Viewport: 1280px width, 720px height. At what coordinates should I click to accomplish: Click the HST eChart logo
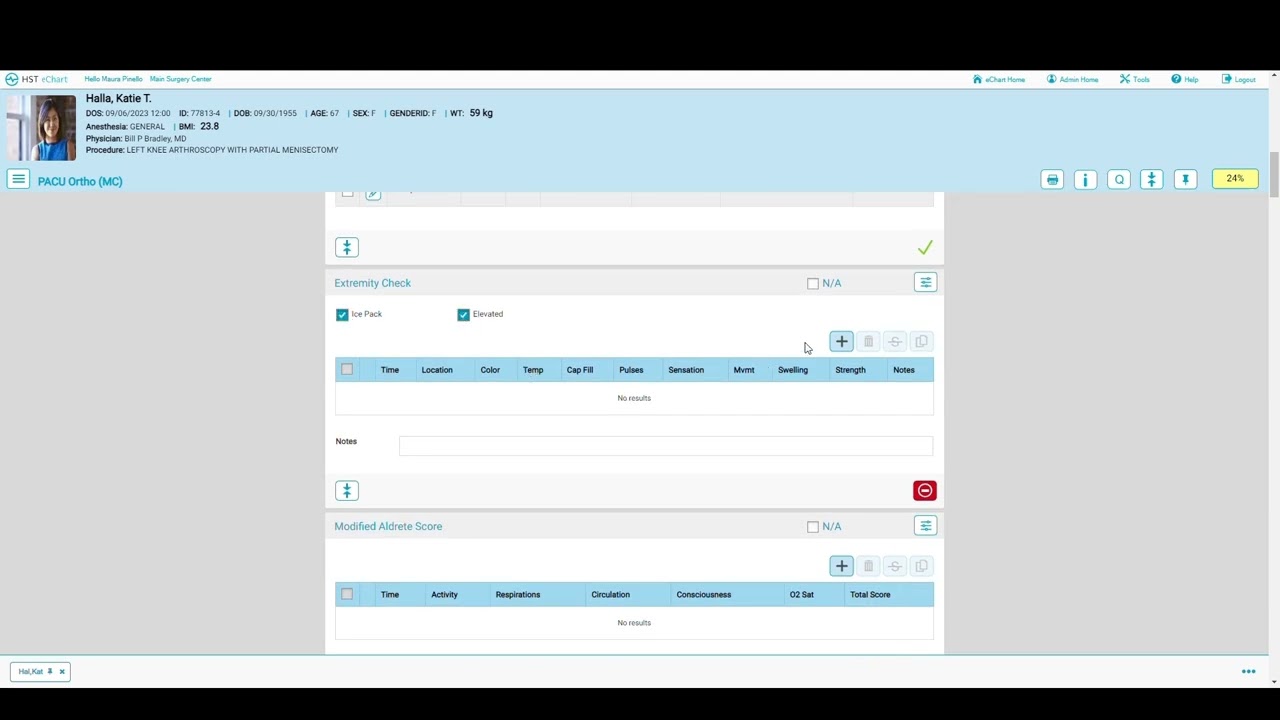[x=36, y=79]
